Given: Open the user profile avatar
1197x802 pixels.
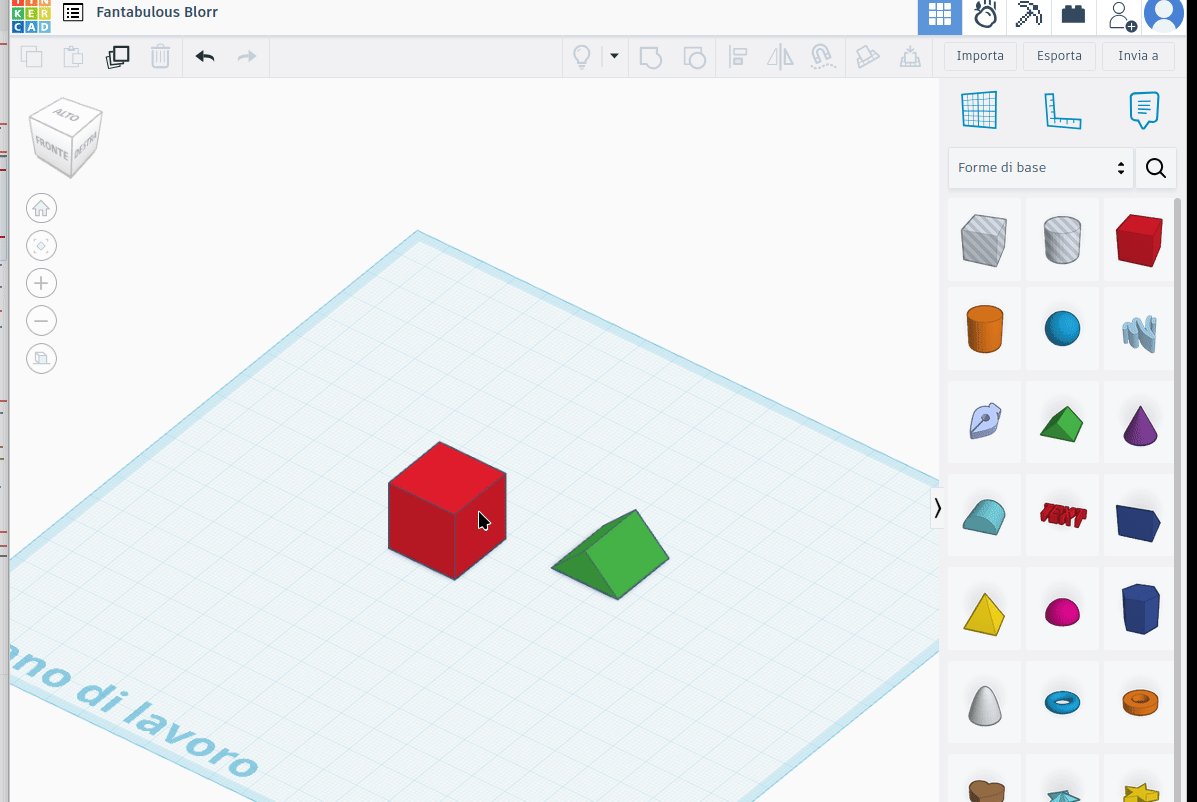Looking at the screenshot, I should pyautogui.click(x=1163, y=15).
